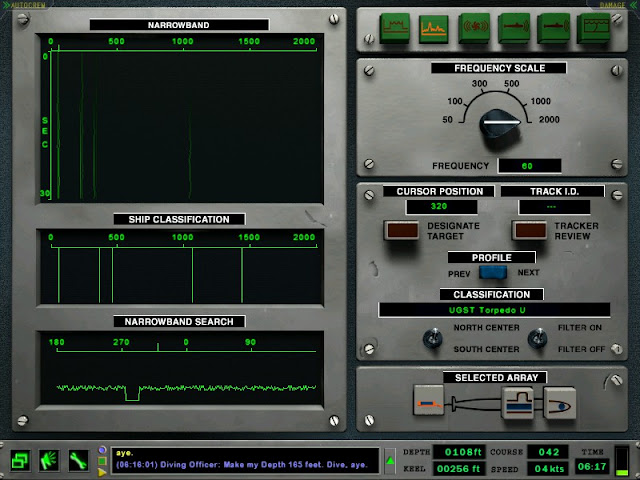Toggle the Filter On/Off switch

click(537, 338)
